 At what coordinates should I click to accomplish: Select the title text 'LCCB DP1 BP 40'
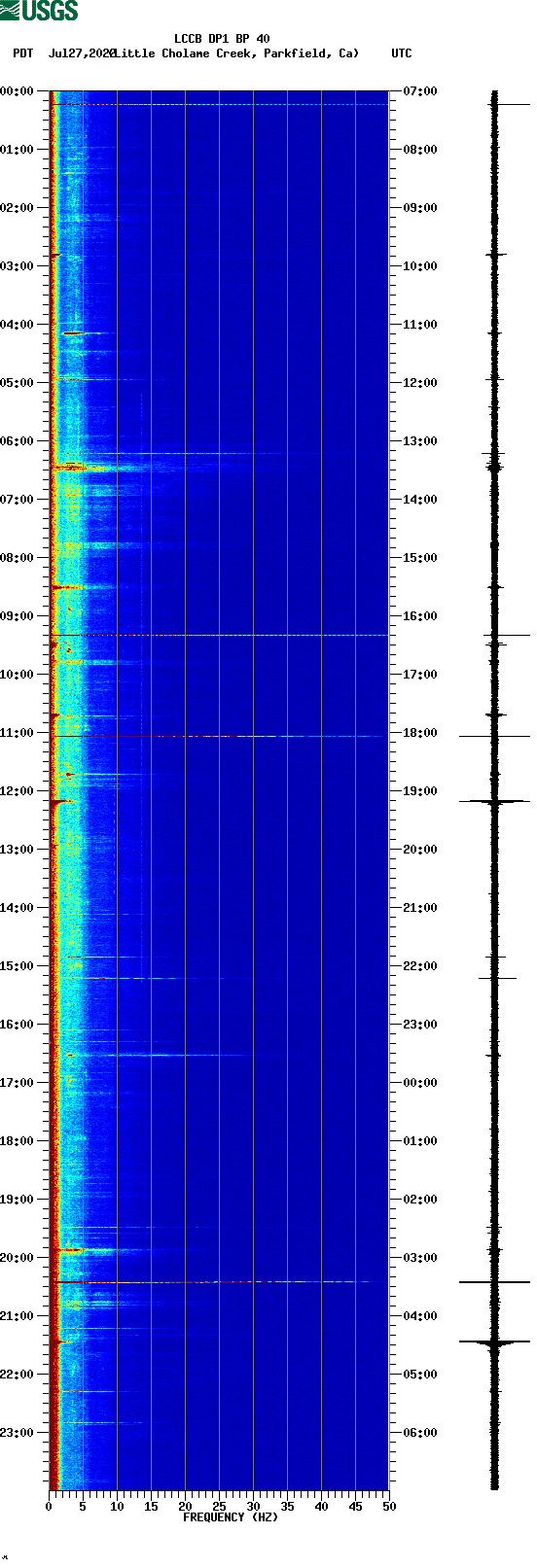pos(222,39)
